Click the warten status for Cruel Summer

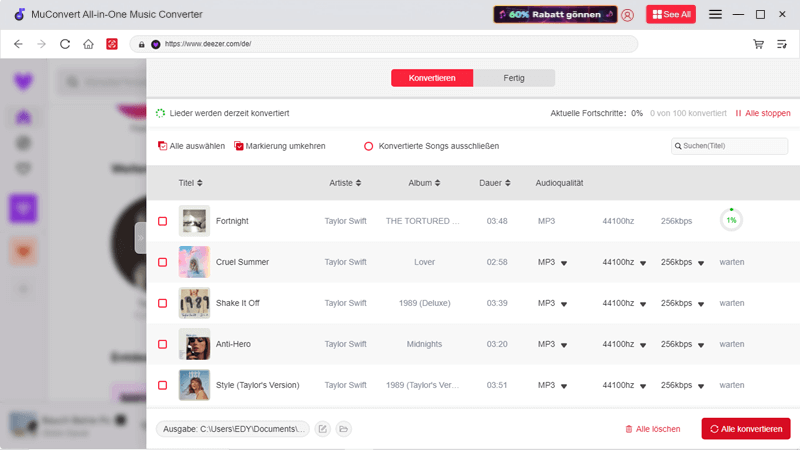click(x=732, y=262)
